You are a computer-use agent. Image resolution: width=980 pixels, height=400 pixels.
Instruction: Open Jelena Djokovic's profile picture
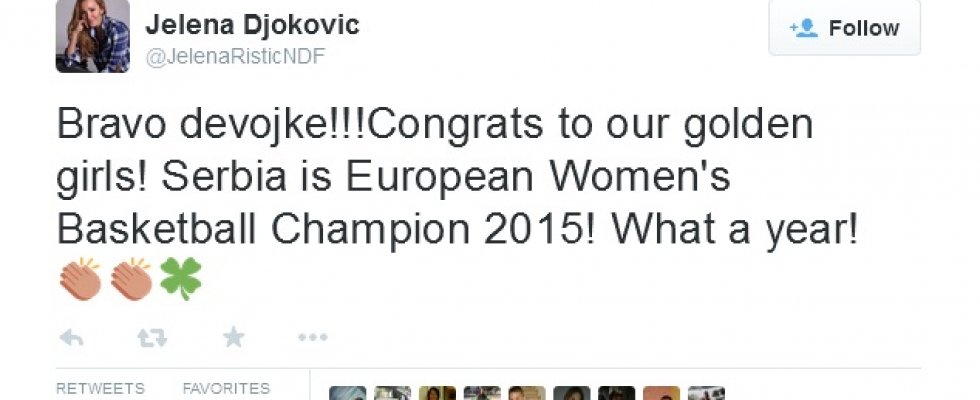click(x=92, y=36)
